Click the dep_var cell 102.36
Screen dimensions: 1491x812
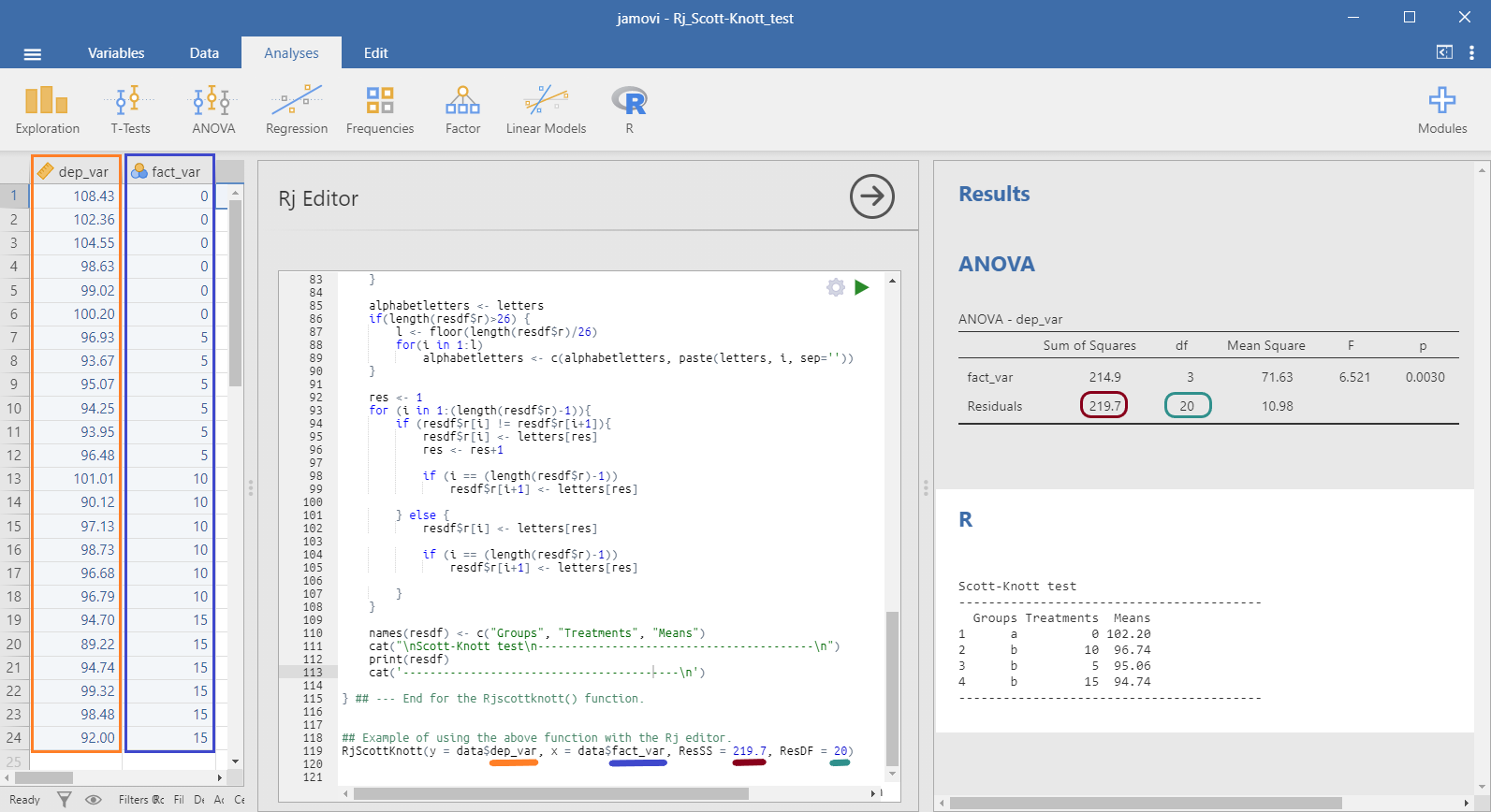pyautogui.click(x=76, y=219)
